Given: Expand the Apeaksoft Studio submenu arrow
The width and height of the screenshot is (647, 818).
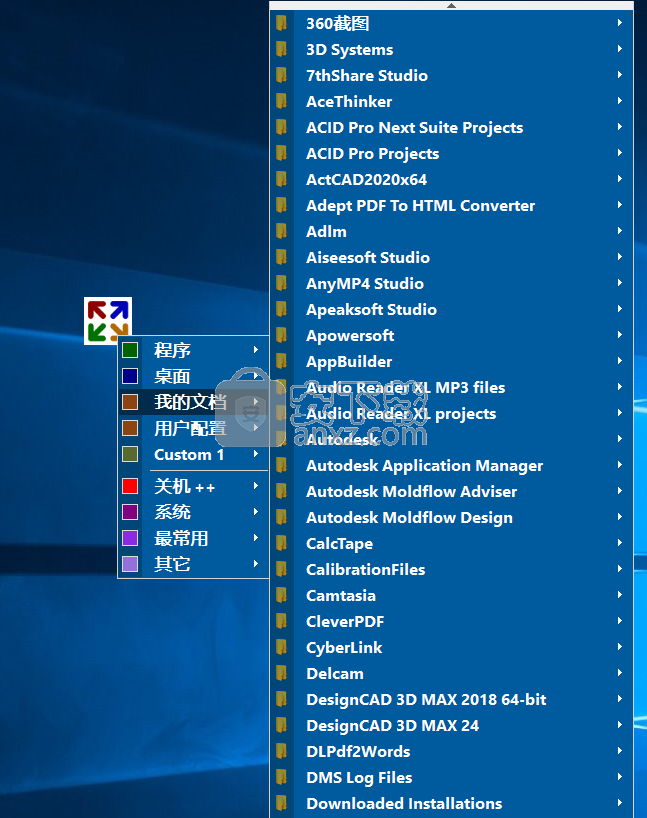Looking at the screenshot, I should (619, 308).
